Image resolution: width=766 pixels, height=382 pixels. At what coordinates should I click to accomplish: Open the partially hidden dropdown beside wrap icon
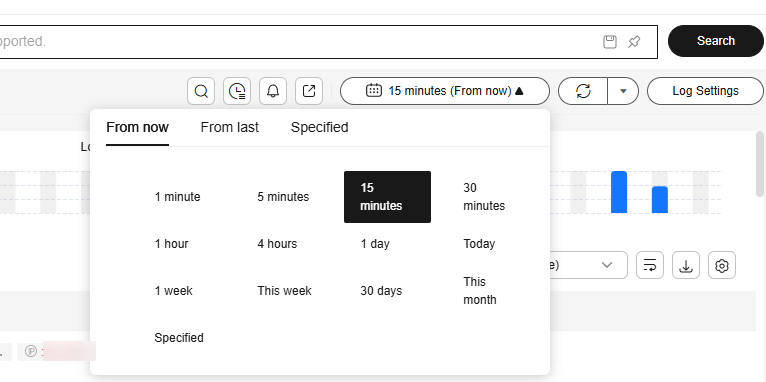click(589, 265)
